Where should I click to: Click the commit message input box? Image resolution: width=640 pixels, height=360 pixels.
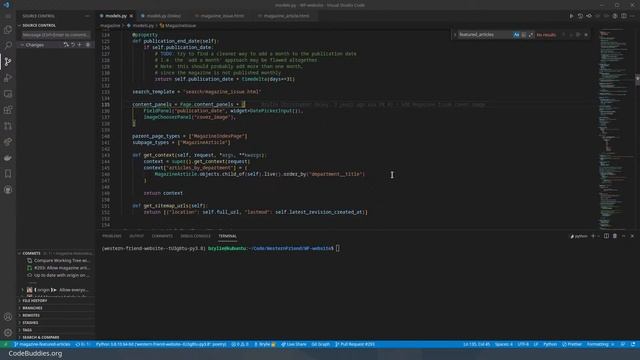click(55, 35)
